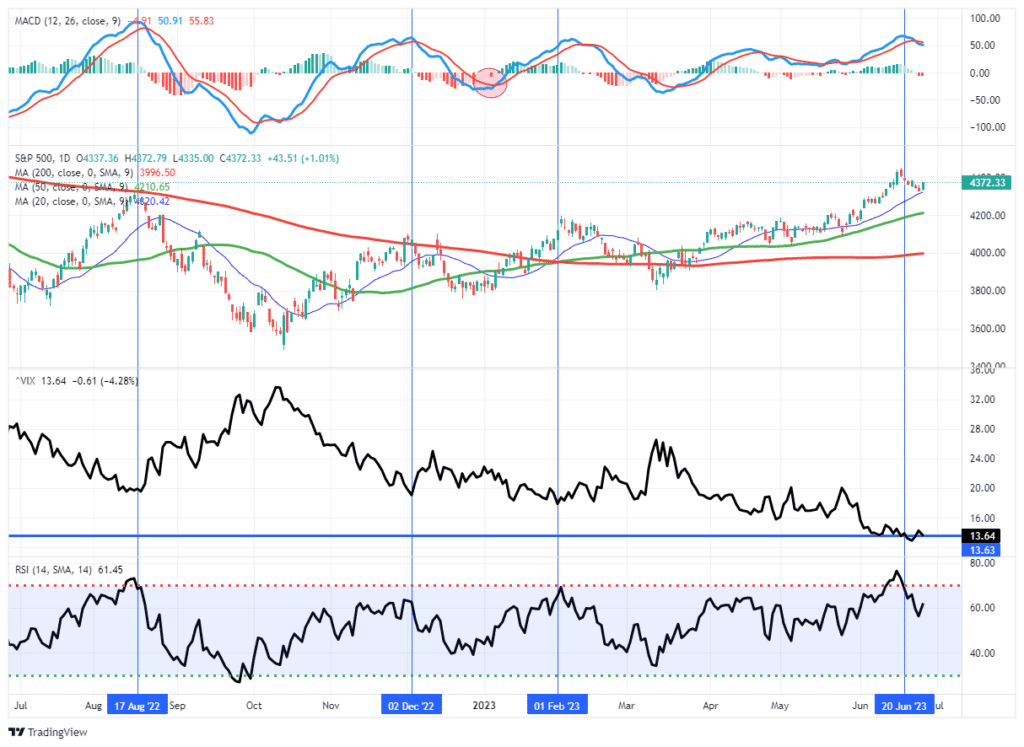Viewport: 1024px width, 747px height.
Task: Click the green 4372.33 price label
Action: 987,182
